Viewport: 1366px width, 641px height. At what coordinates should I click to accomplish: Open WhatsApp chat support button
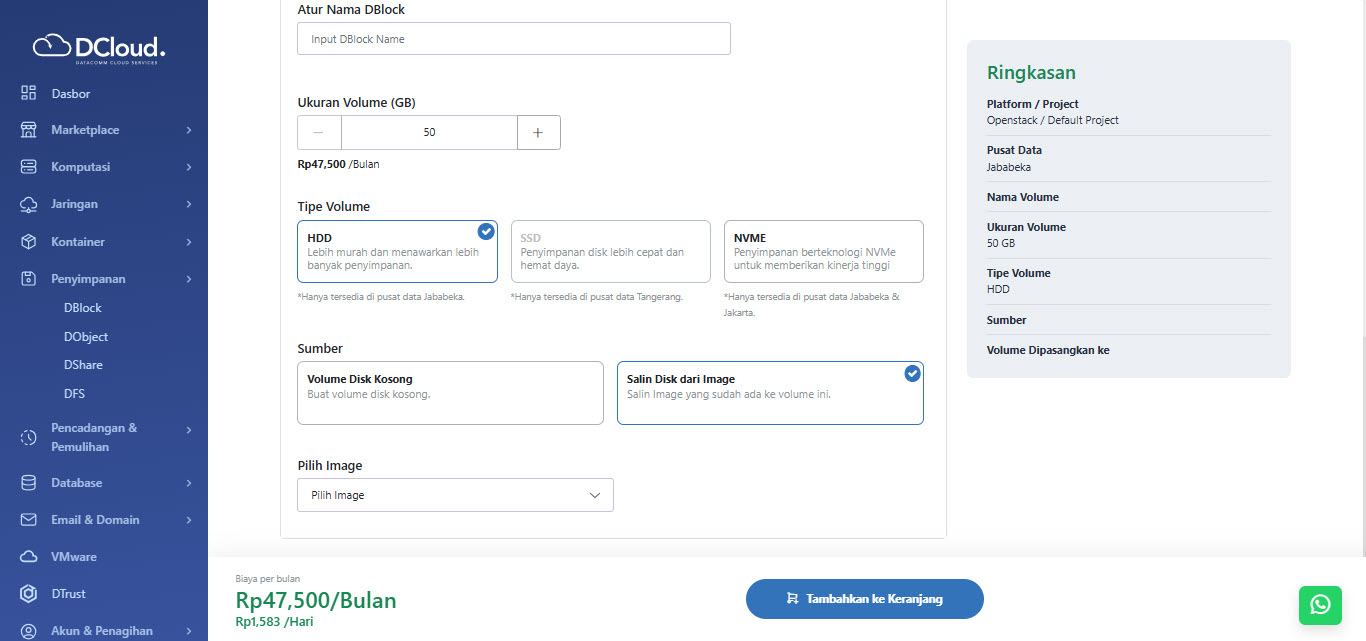pos(1320,605)
